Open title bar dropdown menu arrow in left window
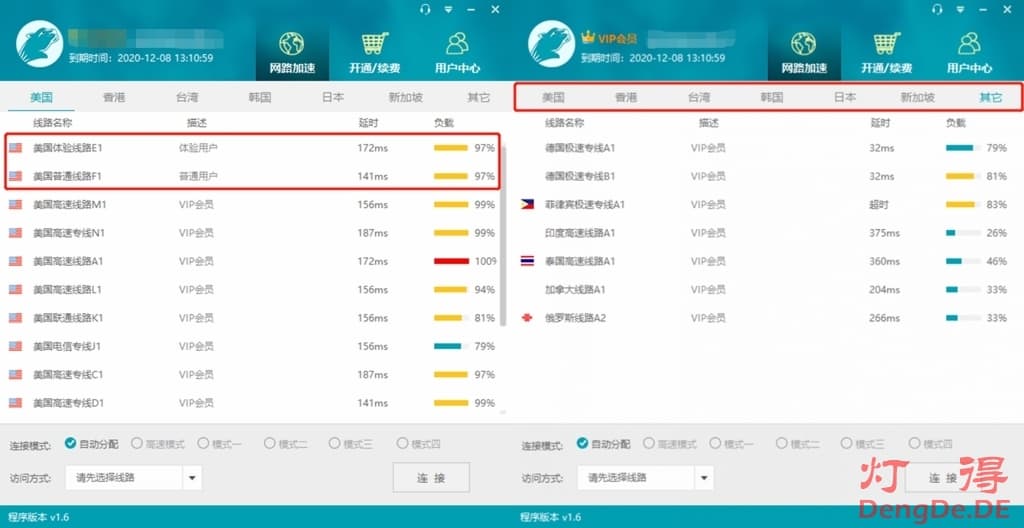 pyautogui.click(x=448, y=9)
